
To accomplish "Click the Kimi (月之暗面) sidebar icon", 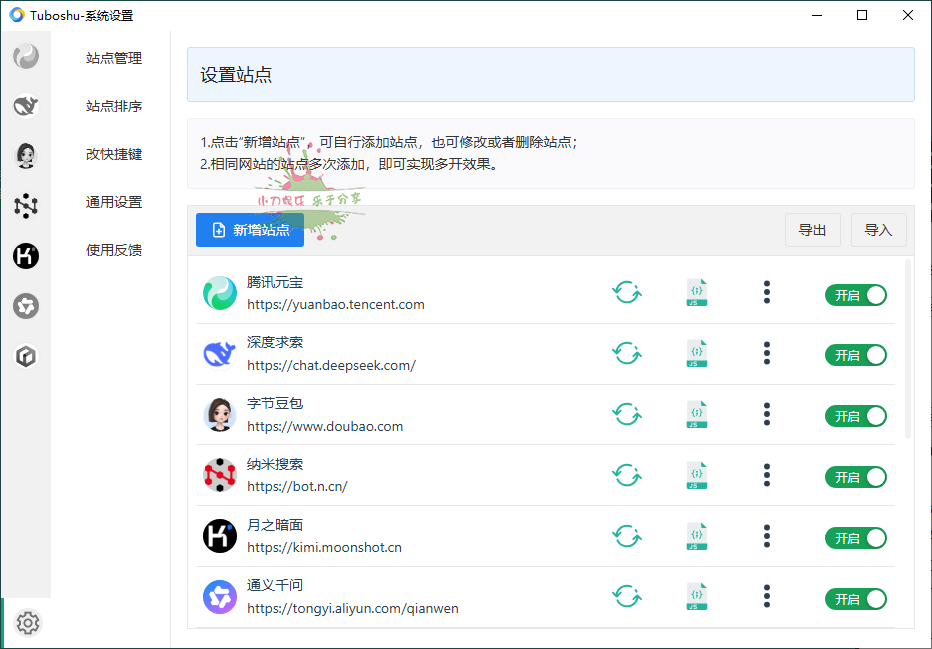I will (x=26, y=256).
